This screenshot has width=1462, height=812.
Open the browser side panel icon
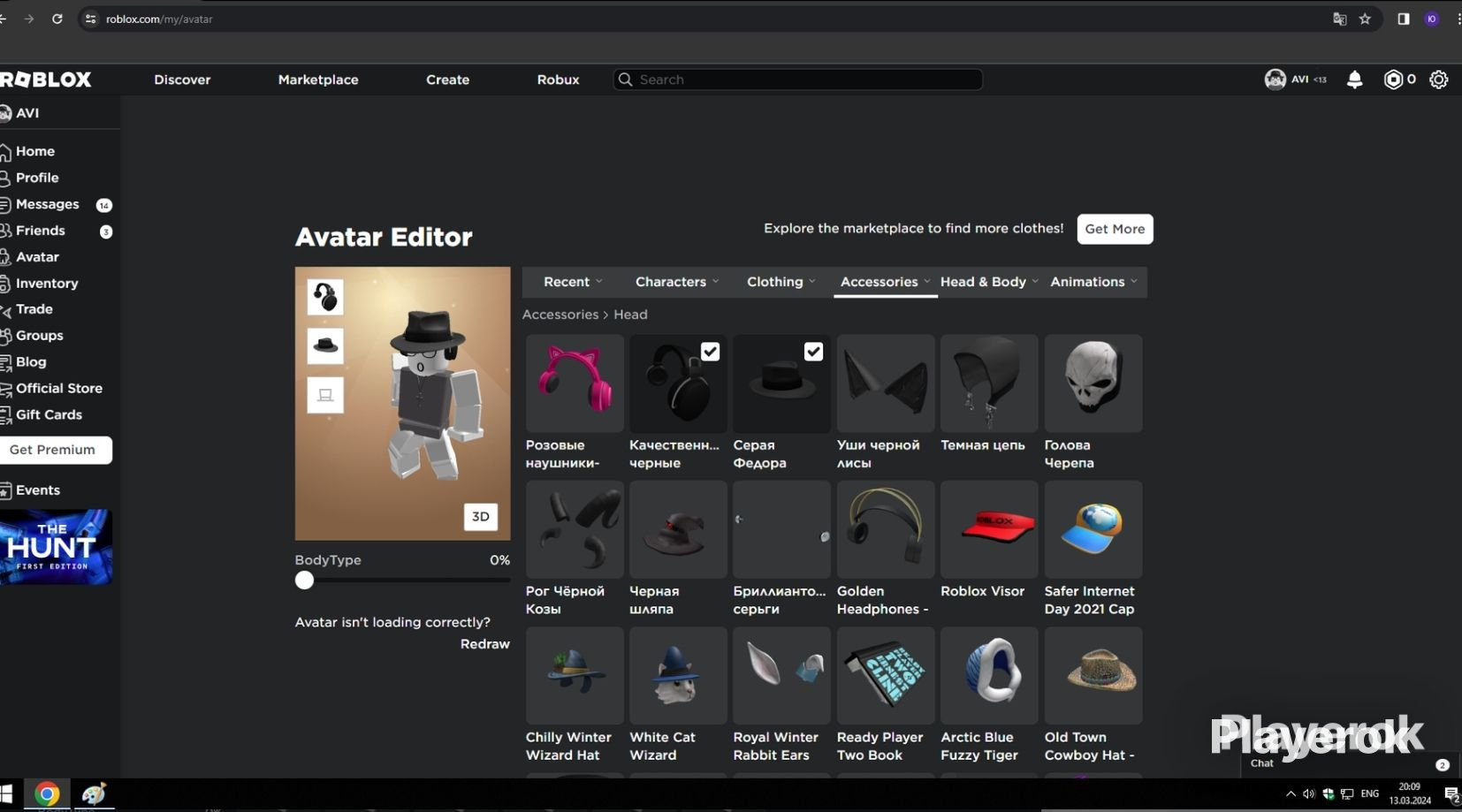tap(1403, 19)
